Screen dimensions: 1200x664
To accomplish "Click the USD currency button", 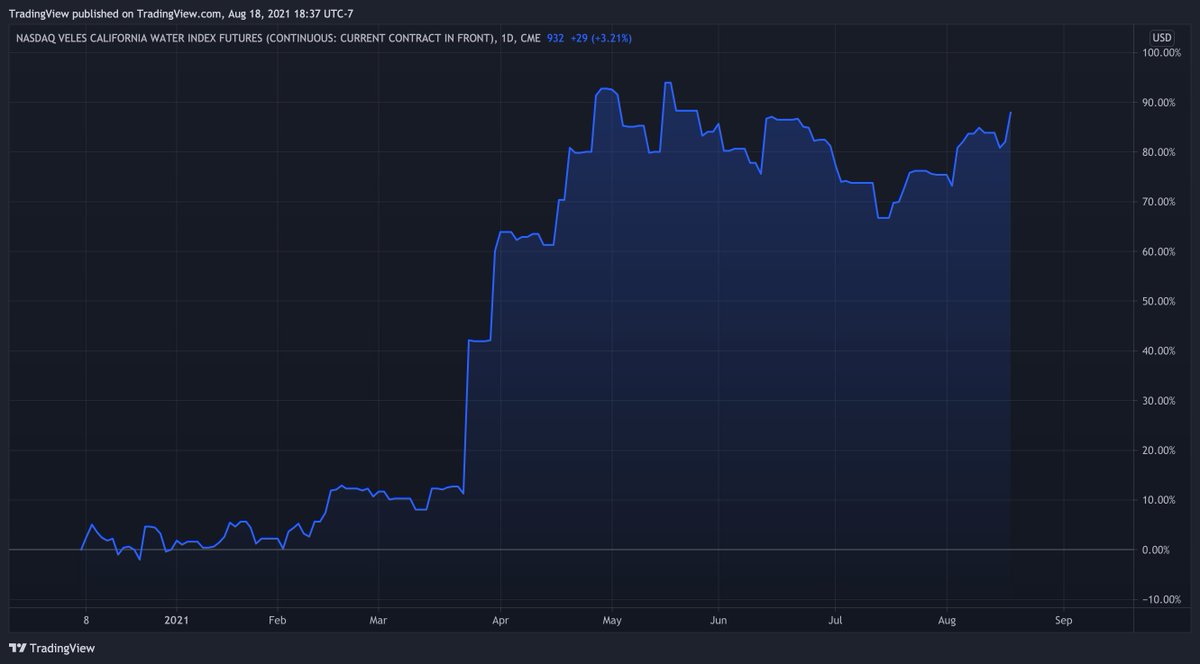I will tap(1161, 38).
